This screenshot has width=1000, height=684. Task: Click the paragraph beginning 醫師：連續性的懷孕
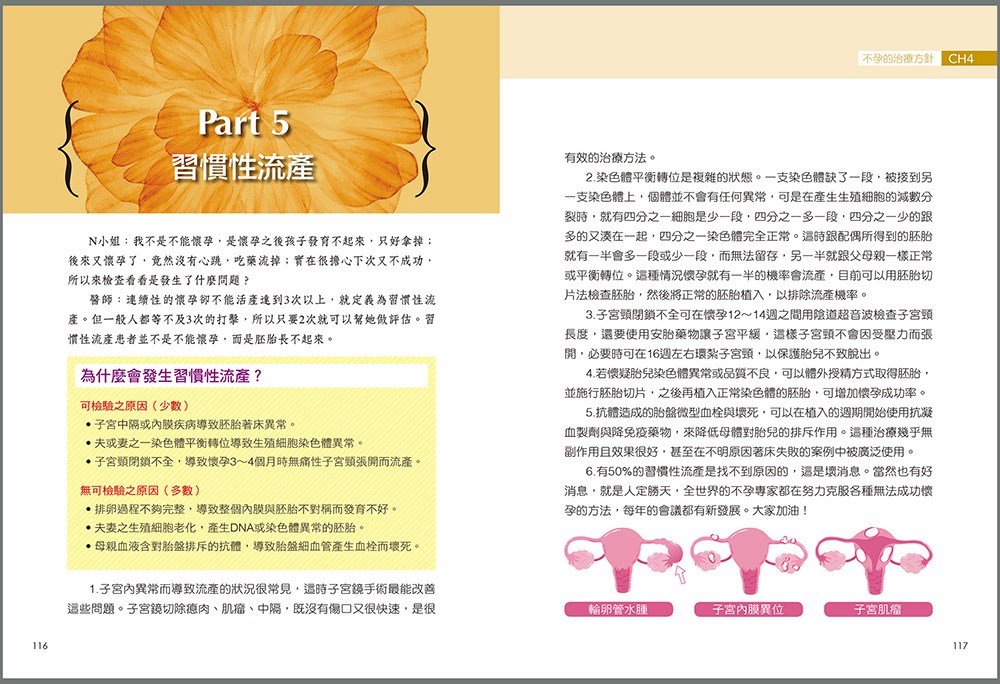pos(251,319)
